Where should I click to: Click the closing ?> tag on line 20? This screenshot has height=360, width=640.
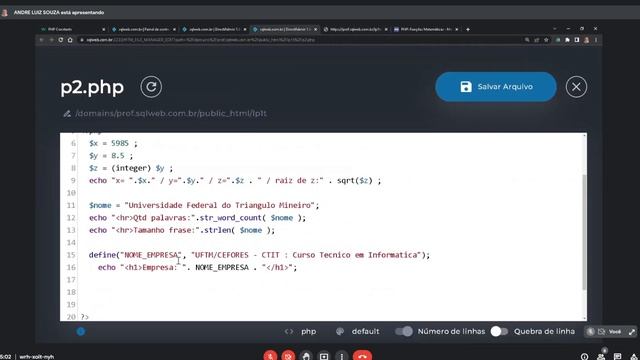84,317
